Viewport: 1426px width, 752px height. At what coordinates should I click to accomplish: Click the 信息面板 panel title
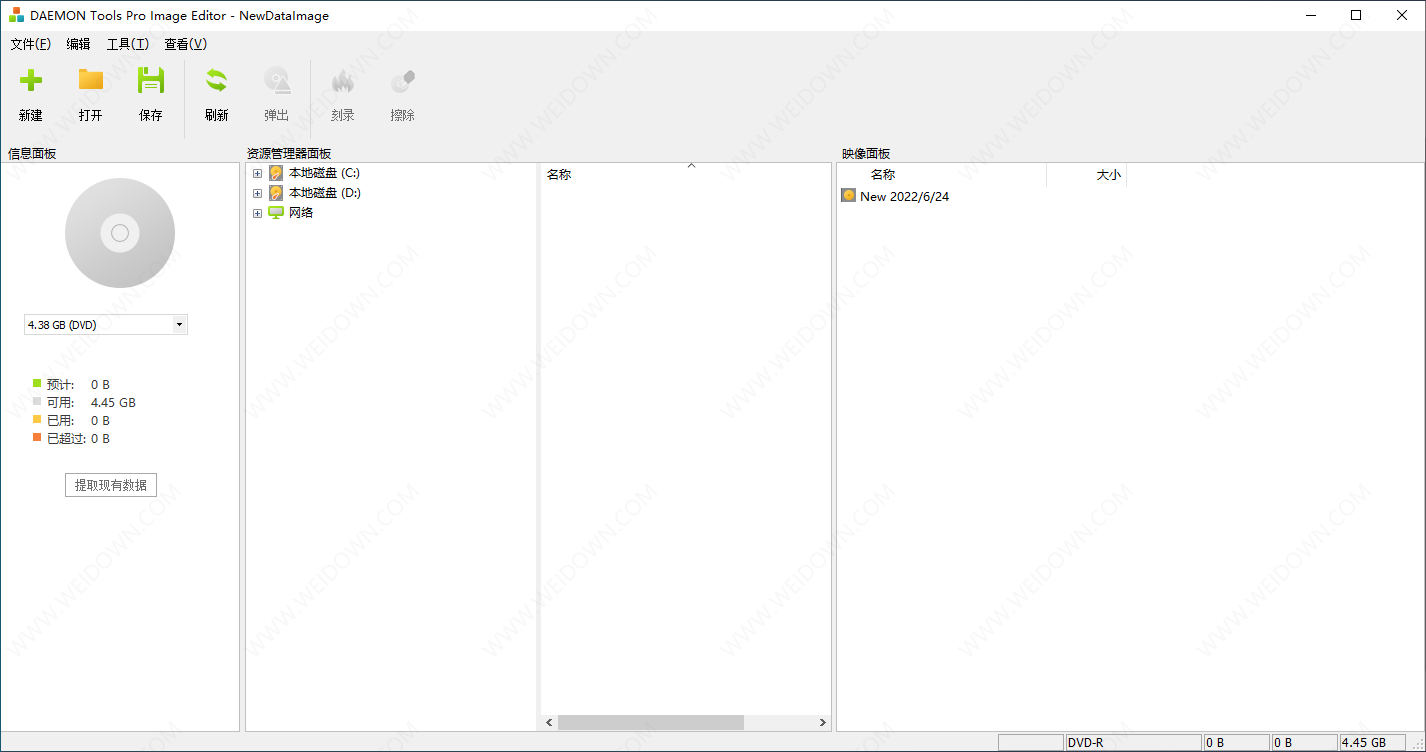[32, 154]
